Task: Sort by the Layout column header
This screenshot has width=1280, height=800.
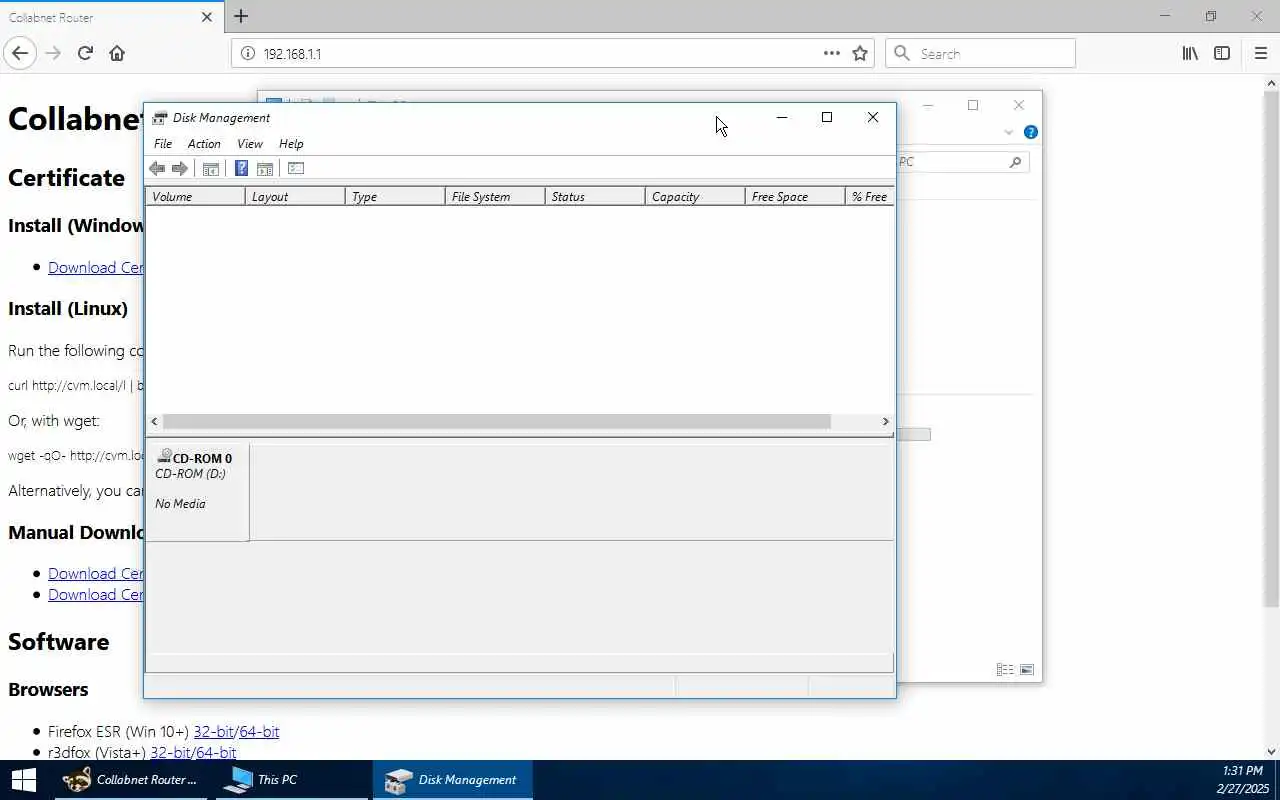Action: point(295,197)
